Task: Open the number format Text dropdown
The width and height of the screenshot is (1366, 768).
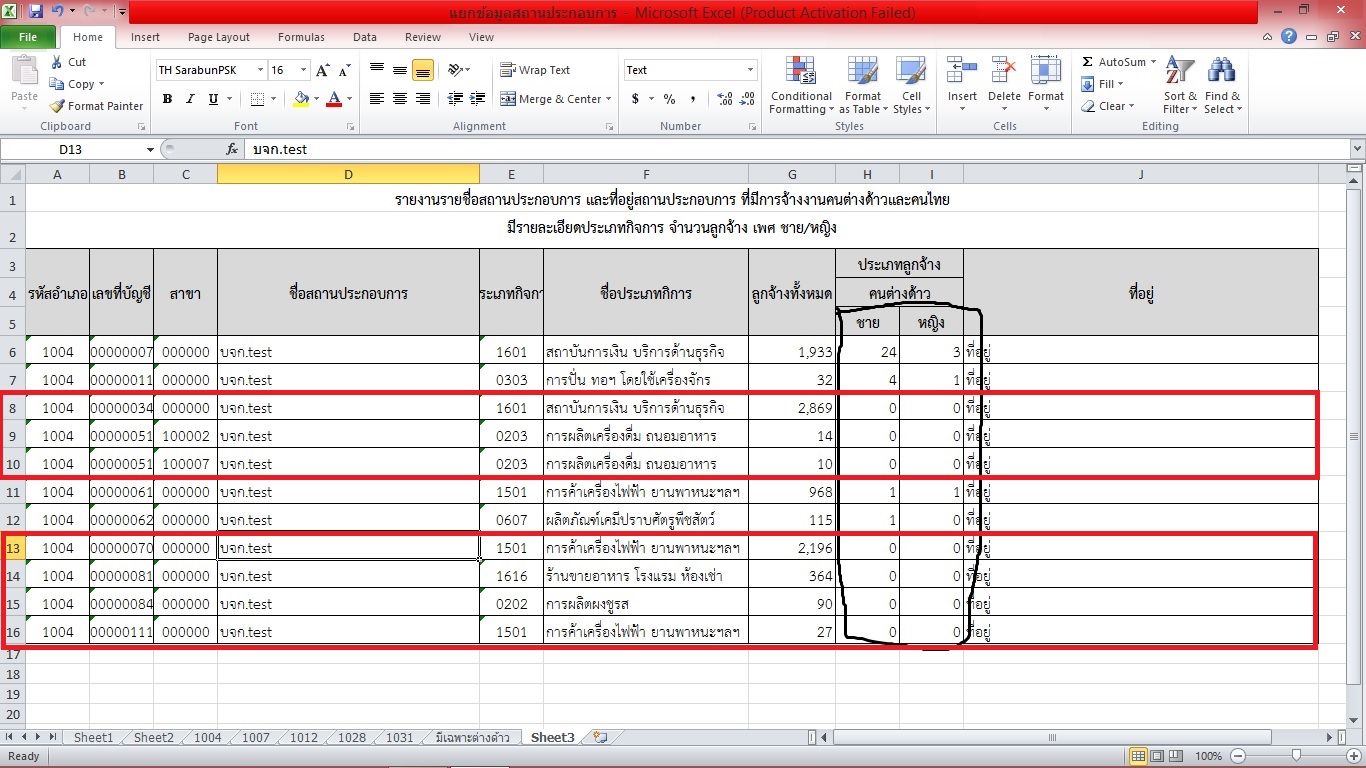Action: click(750, 70)
